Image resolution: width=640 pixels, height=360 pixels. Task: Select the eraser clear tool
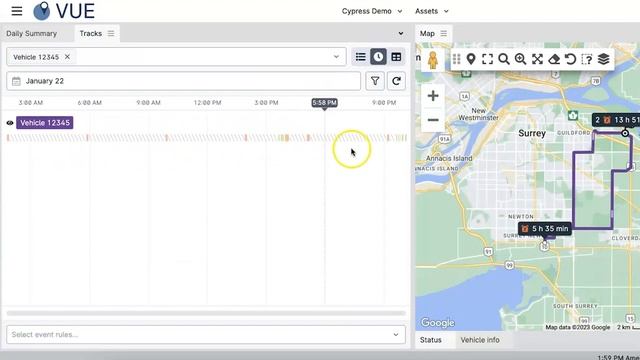coord(554,59)
